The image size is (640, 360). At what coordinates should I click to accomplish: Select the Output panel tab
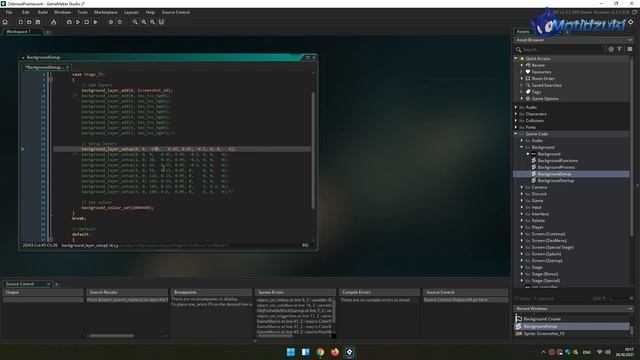(43, 292)
